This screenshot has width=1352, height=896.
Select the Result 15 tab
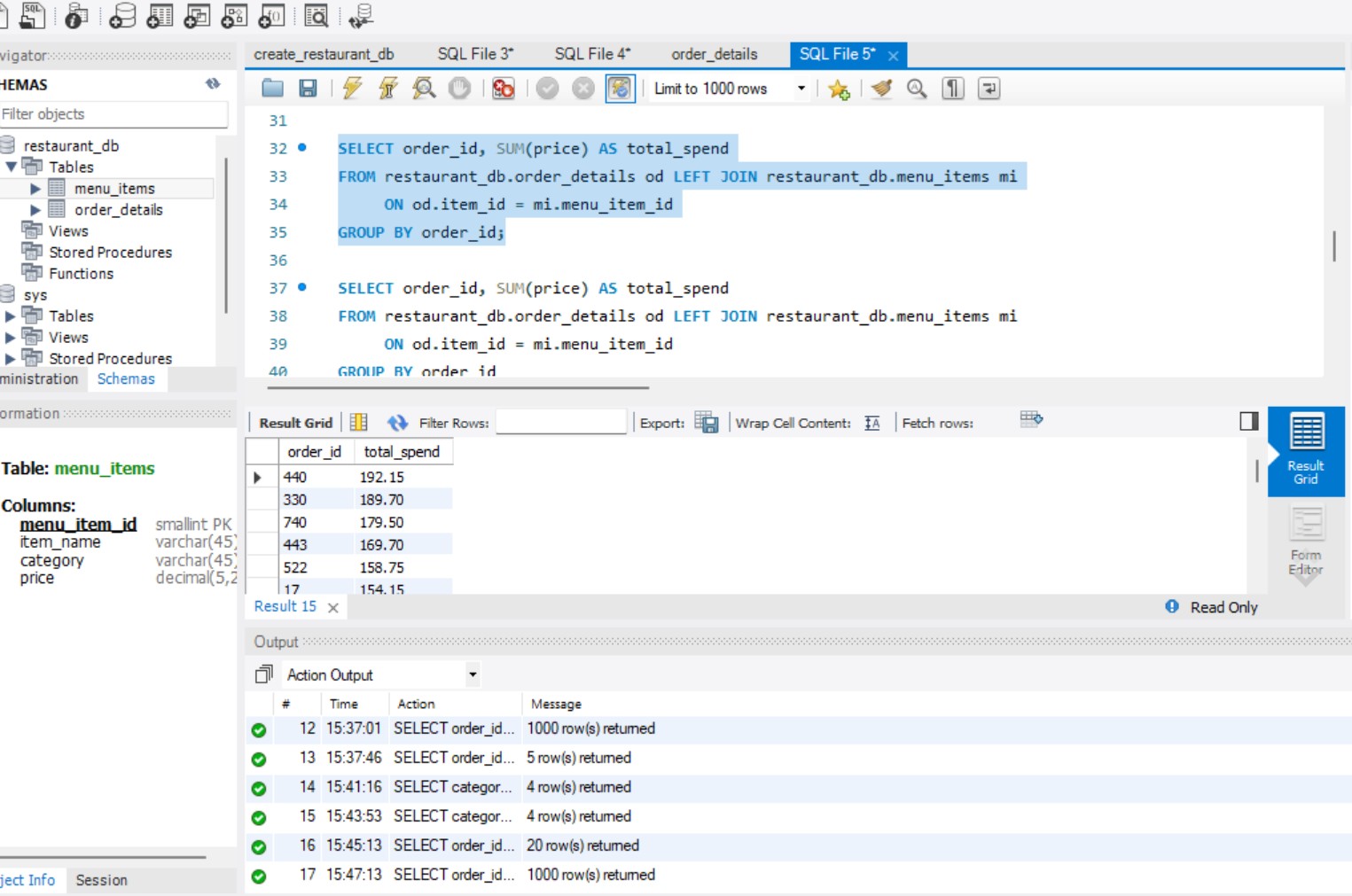285,606
